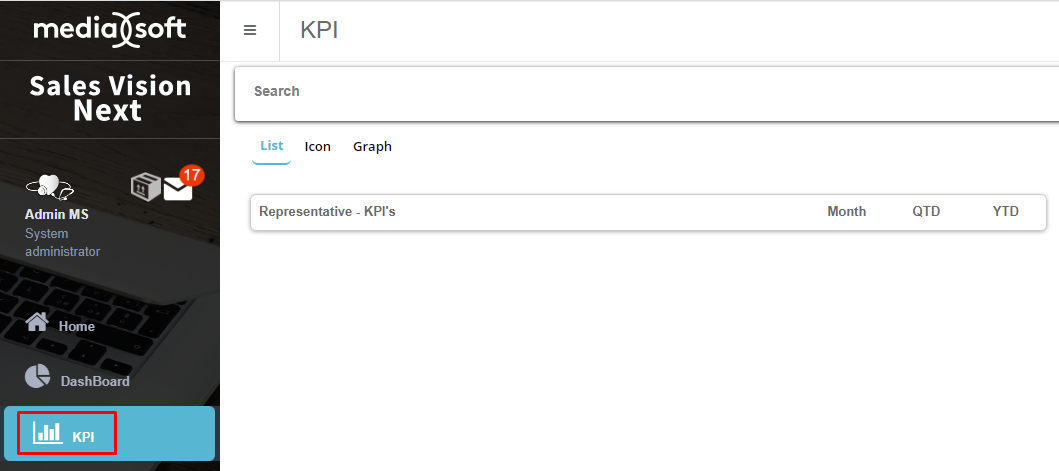Open the DashBoard menu label
Image resolution: width=1059 pixels, height=471 pixels.
[95, 381]
